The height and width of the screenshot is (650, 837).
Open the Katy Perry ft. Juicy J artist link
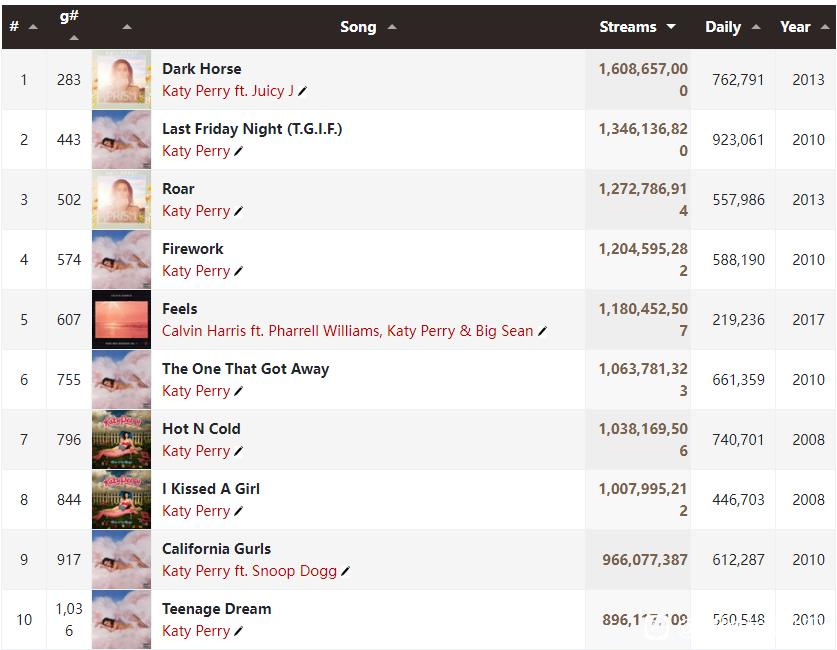228,91
